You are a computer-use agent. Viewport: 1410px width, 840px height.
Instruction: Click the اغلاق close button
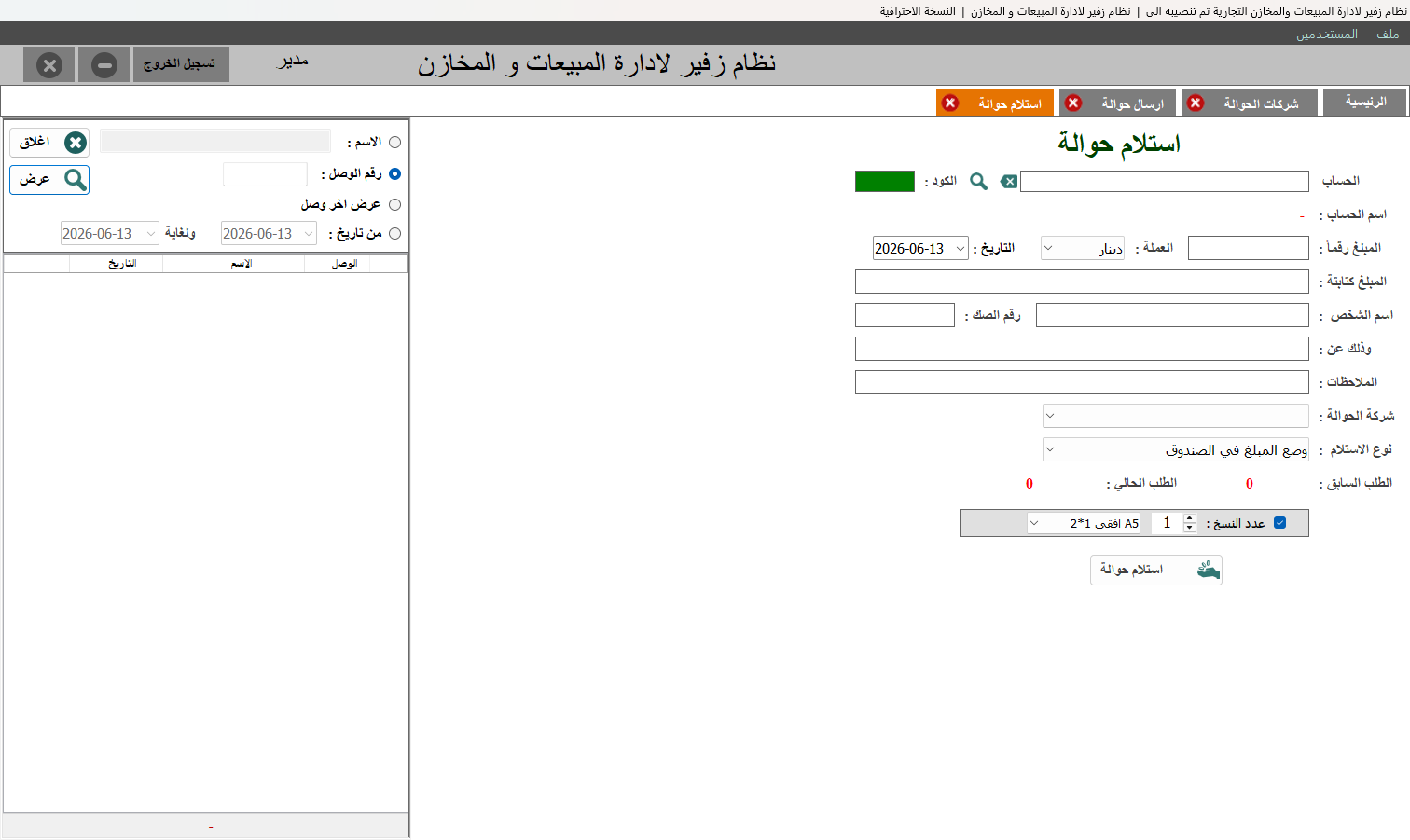pyautogui.click(x=49, y=143)
